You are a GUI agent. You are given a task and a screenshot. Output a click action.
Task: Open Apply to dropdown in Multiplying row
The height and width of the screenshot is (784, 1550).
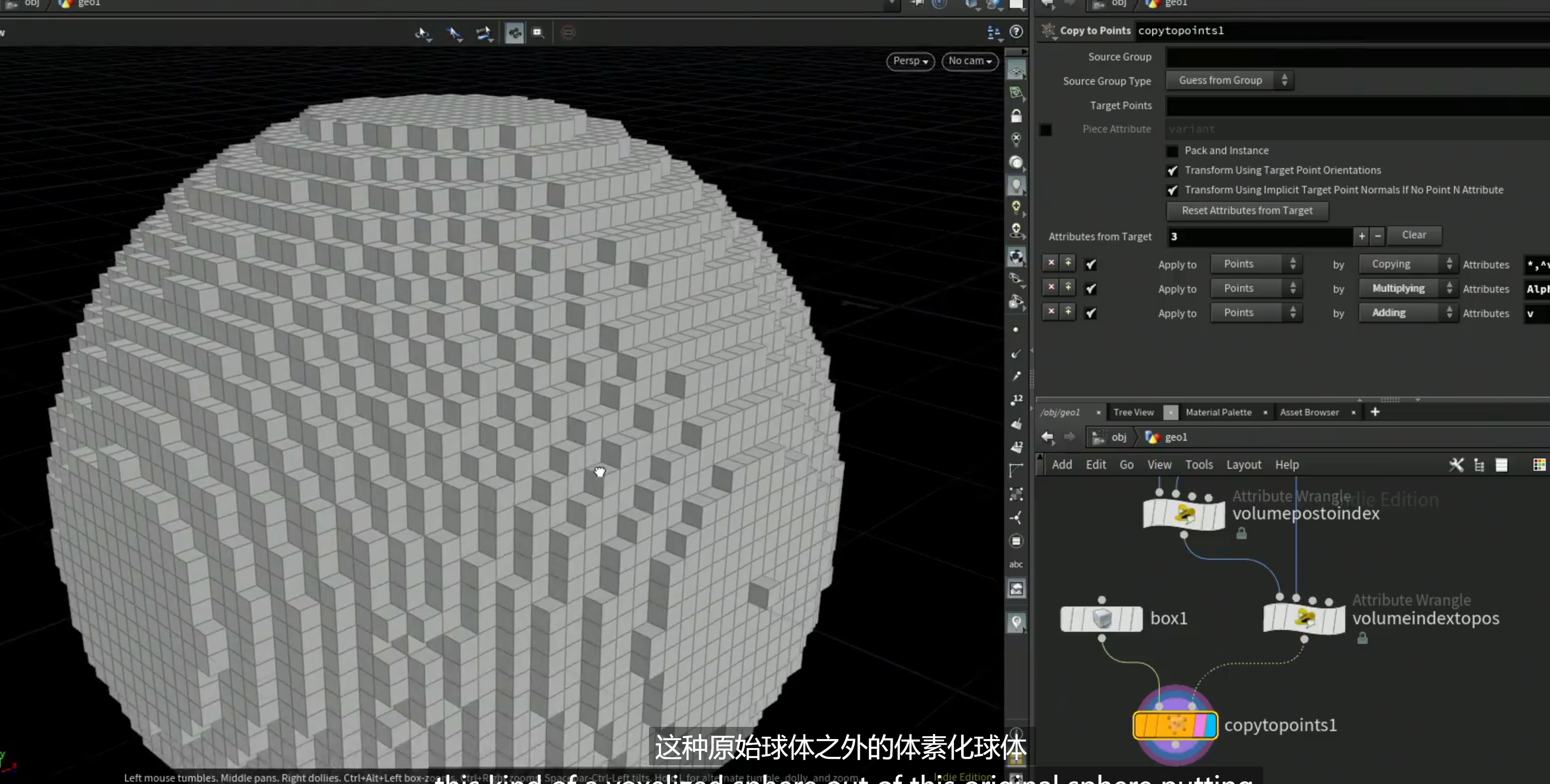pos(1256,288)
